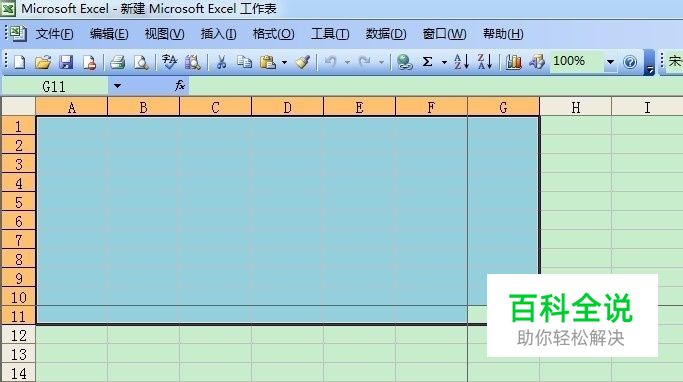Open a file with the folder icon
The height and width of the screenshot is (382, 683).
pyautogui.click(x=43, y=62)
